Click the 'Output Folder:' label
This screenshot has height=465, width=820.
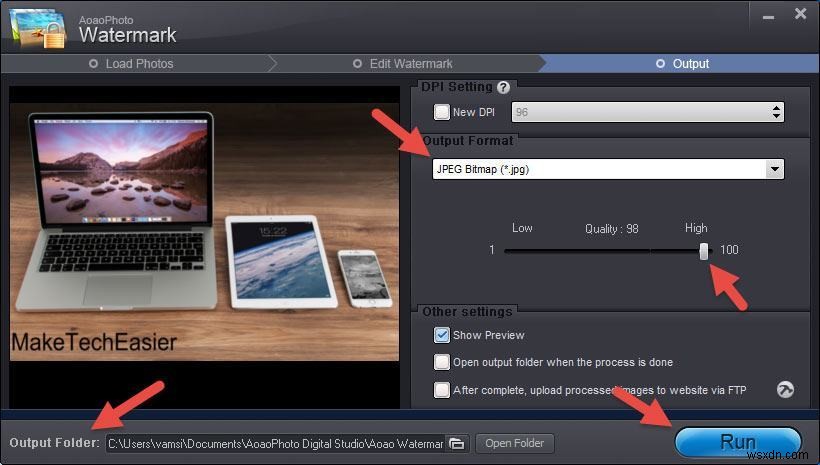pyautogui.click(x=54, y=443)
